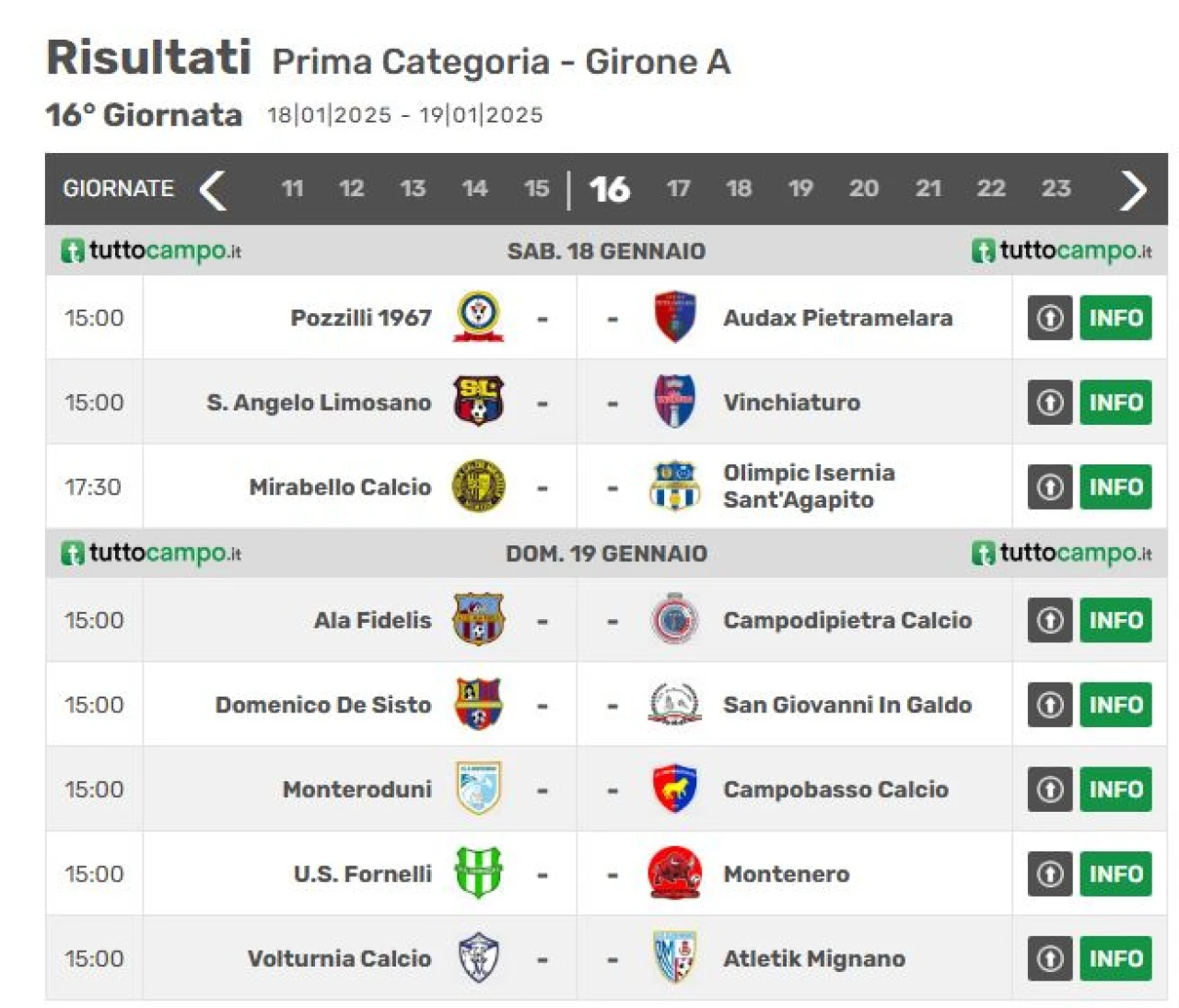Jump to giornata 23
The image size is (1179, 1008).
tap(1056, 189)
